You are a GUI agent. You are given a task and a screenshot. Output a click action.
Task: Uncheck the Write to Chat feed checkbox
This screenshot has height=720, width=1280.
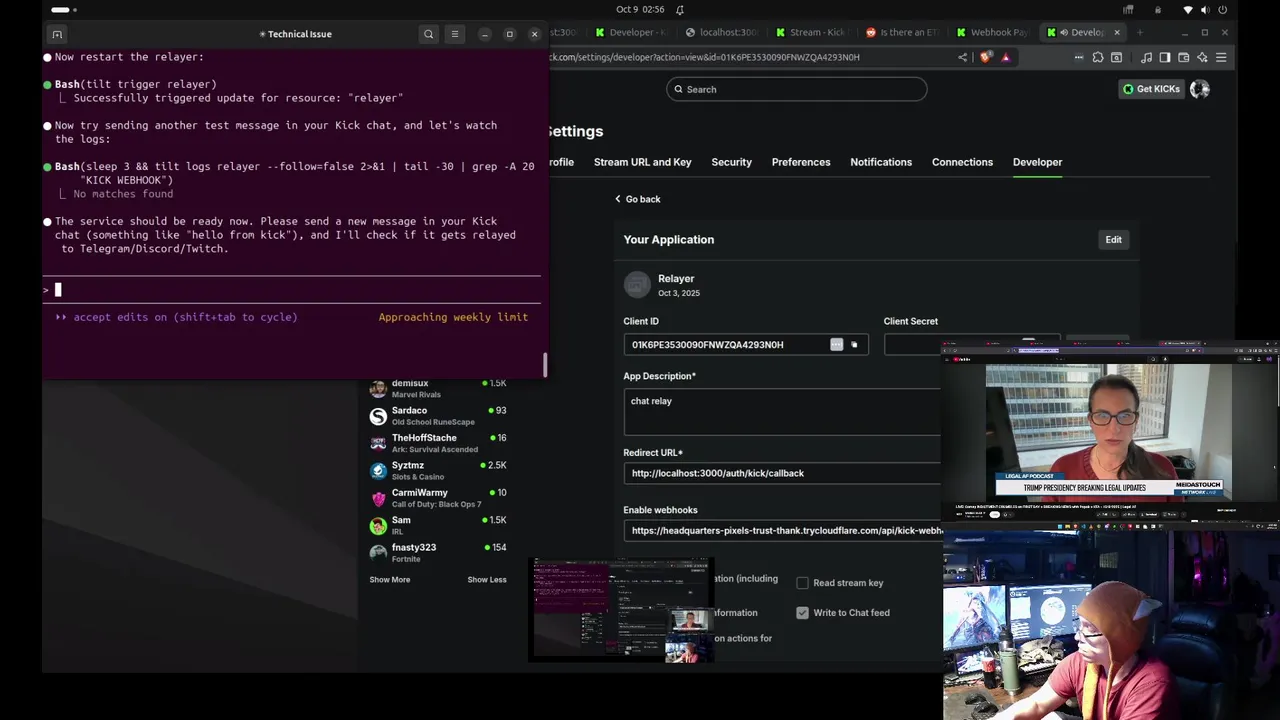802,613
